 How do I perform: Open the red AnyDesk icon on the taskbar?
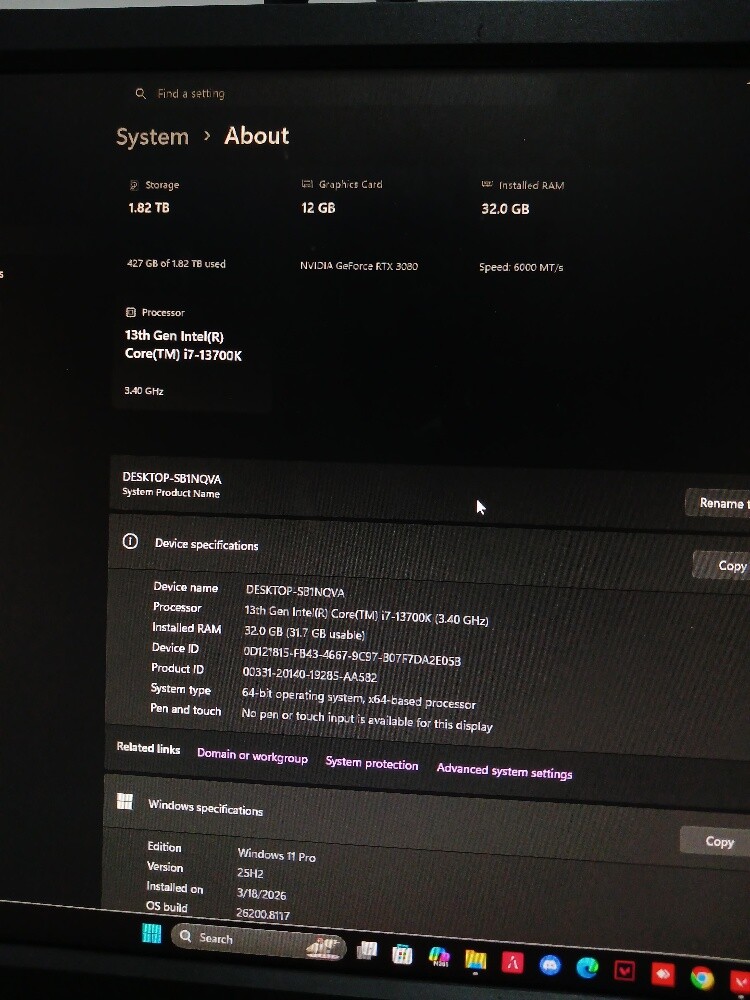click(663, 974)
